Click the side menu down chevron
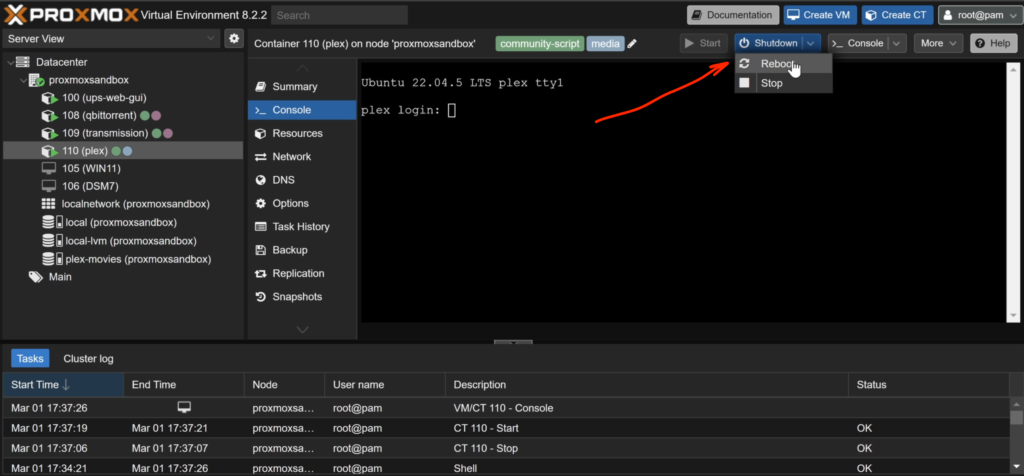1024x476 pixels. point(302,330)
